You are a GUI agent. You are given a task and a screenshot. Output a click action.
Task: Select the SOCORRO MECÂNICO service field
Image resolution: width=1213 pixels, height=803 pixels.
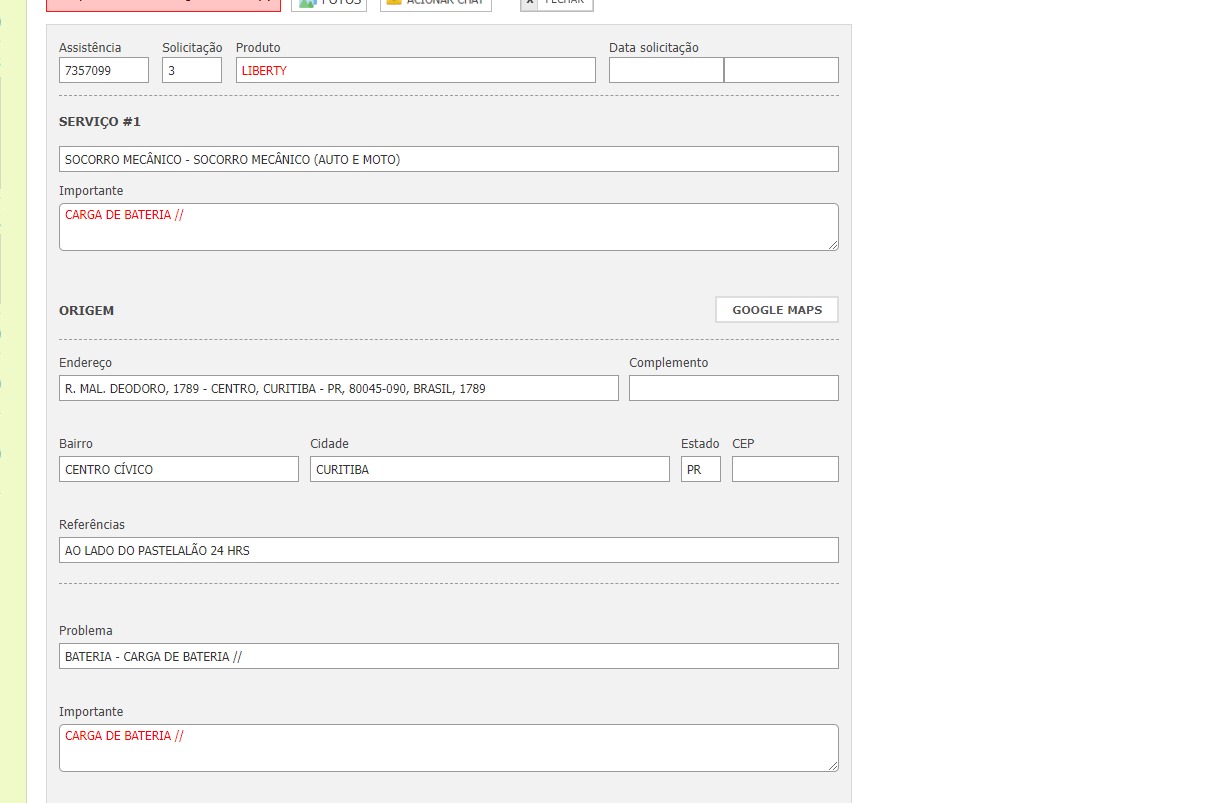[x=449, y=159]
